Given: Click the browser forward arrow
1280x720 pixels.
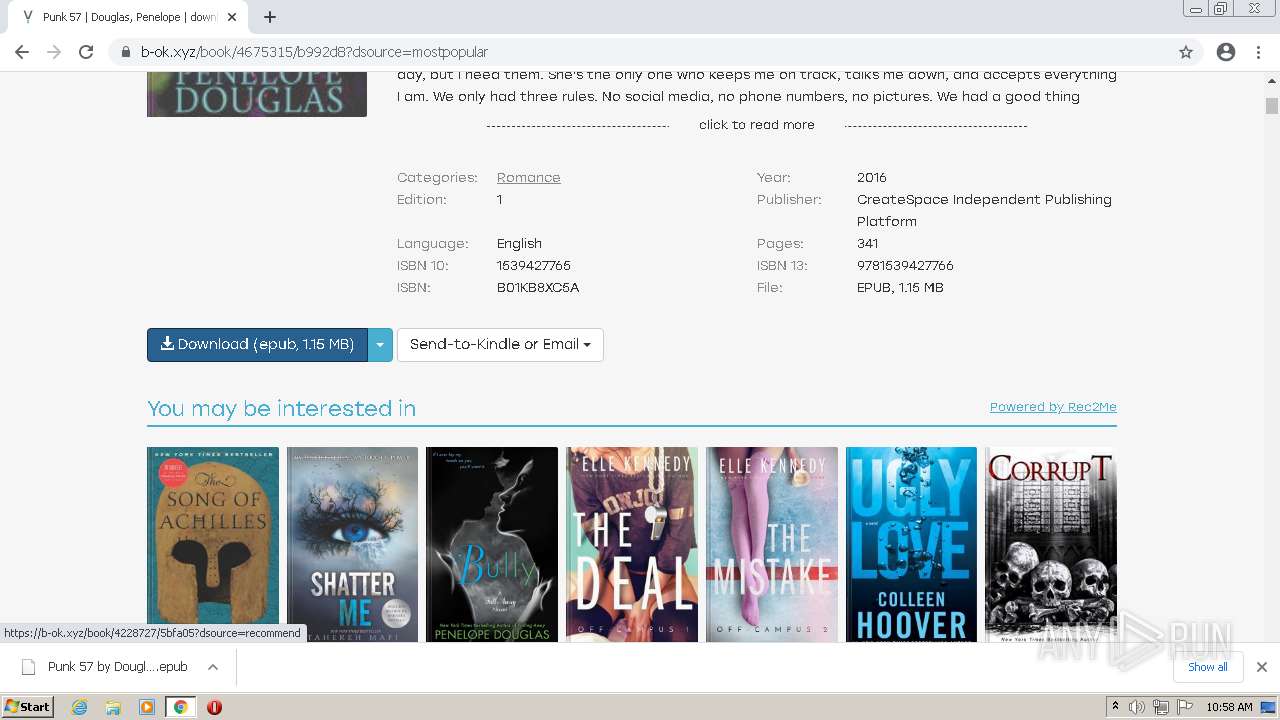Looking at the screenshot, I should point(54,52).
